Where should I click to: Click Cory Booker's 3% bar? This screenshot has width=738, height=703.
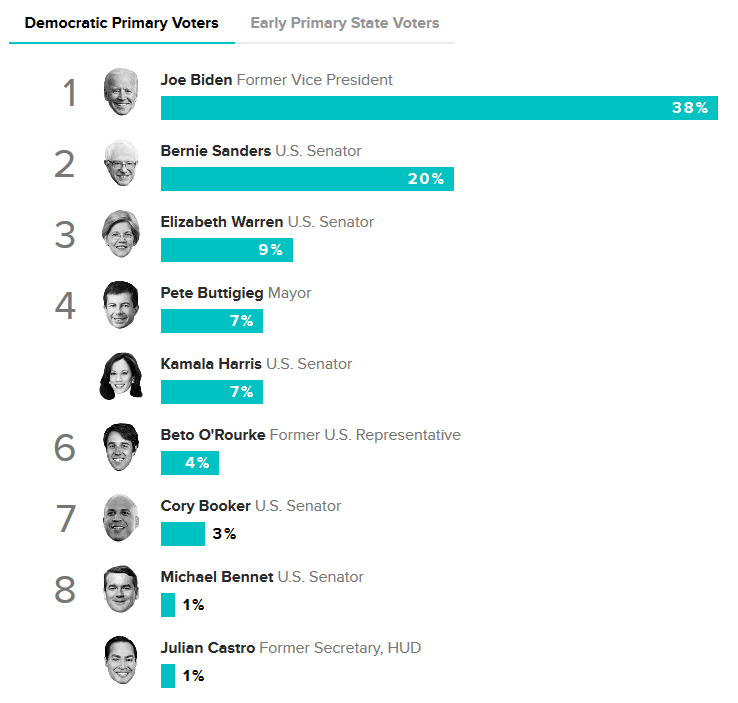point(183,534)
